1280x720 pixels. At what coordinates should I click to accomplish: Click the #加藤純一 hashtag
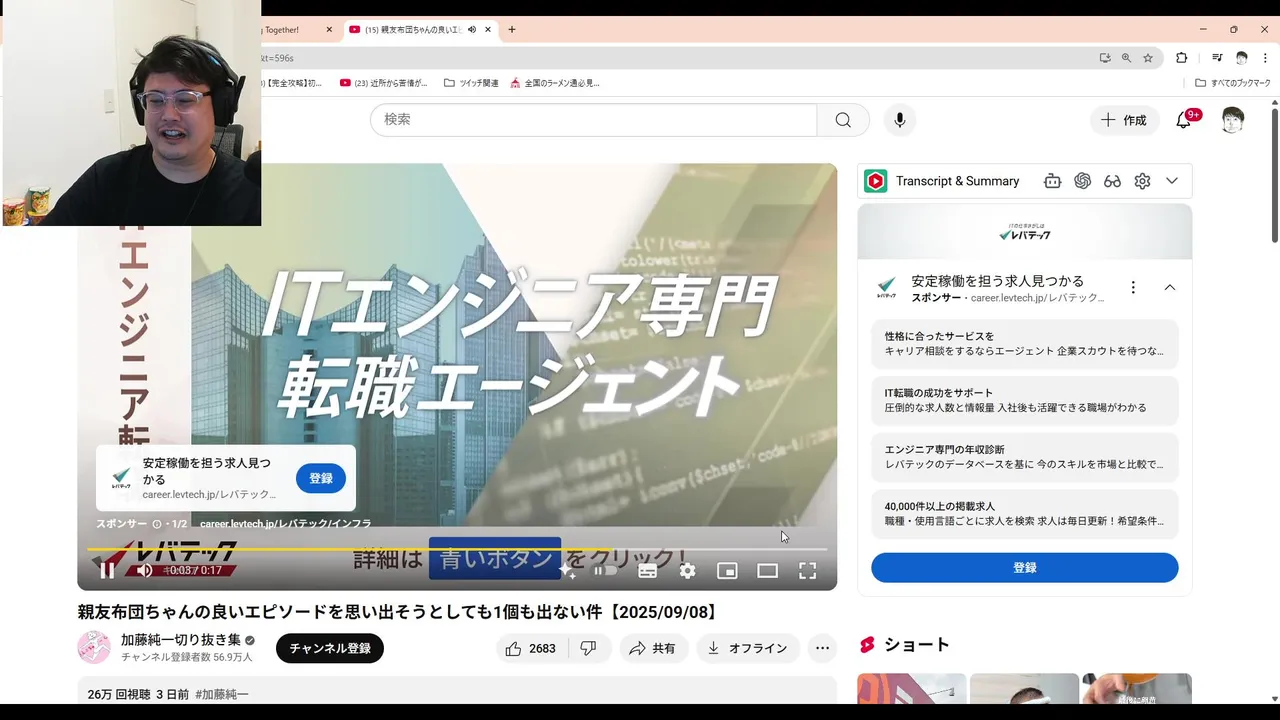click(222, 694)
